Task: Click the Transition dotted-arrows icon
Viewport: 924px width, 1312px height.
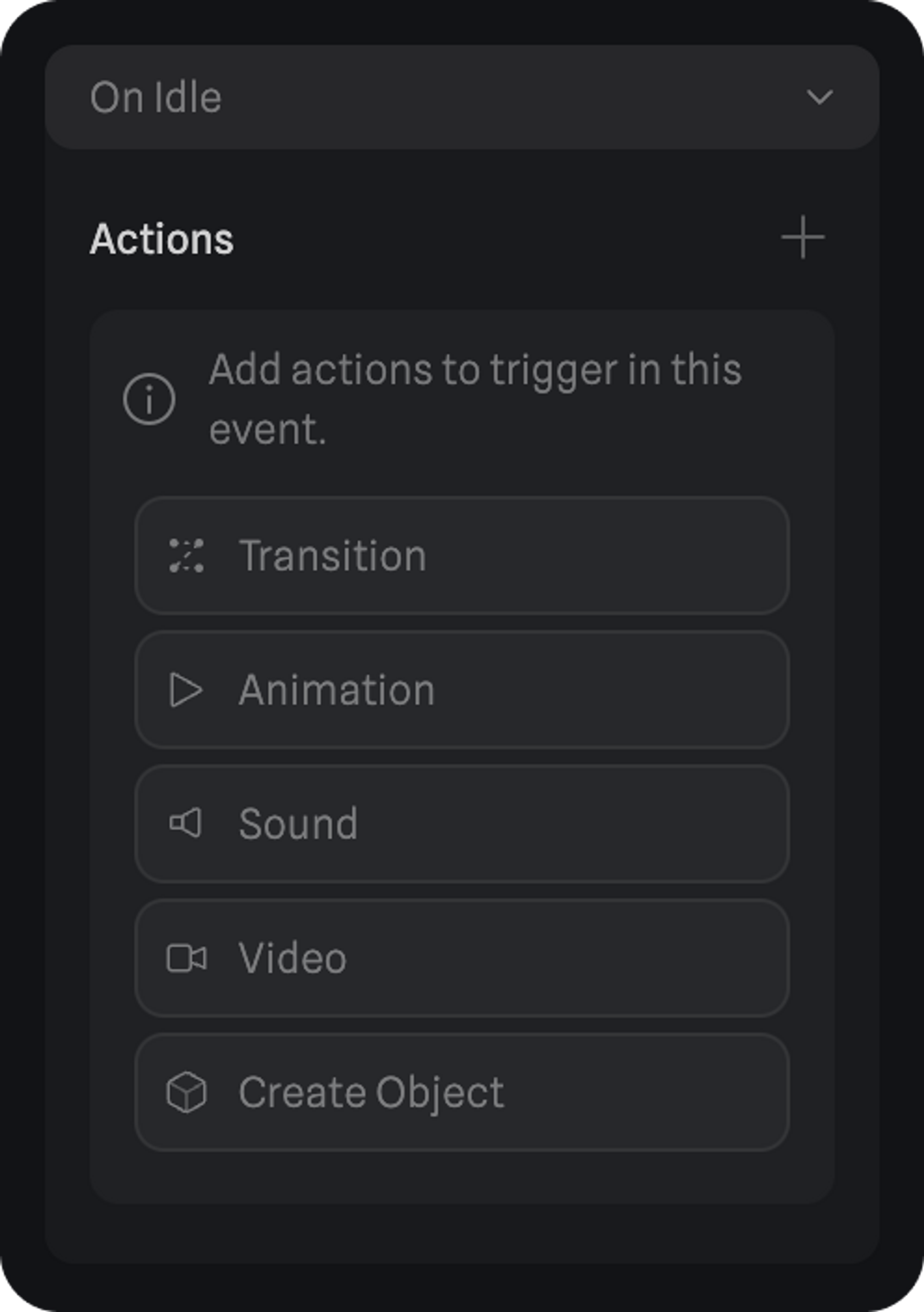Action: pos(186,555)
